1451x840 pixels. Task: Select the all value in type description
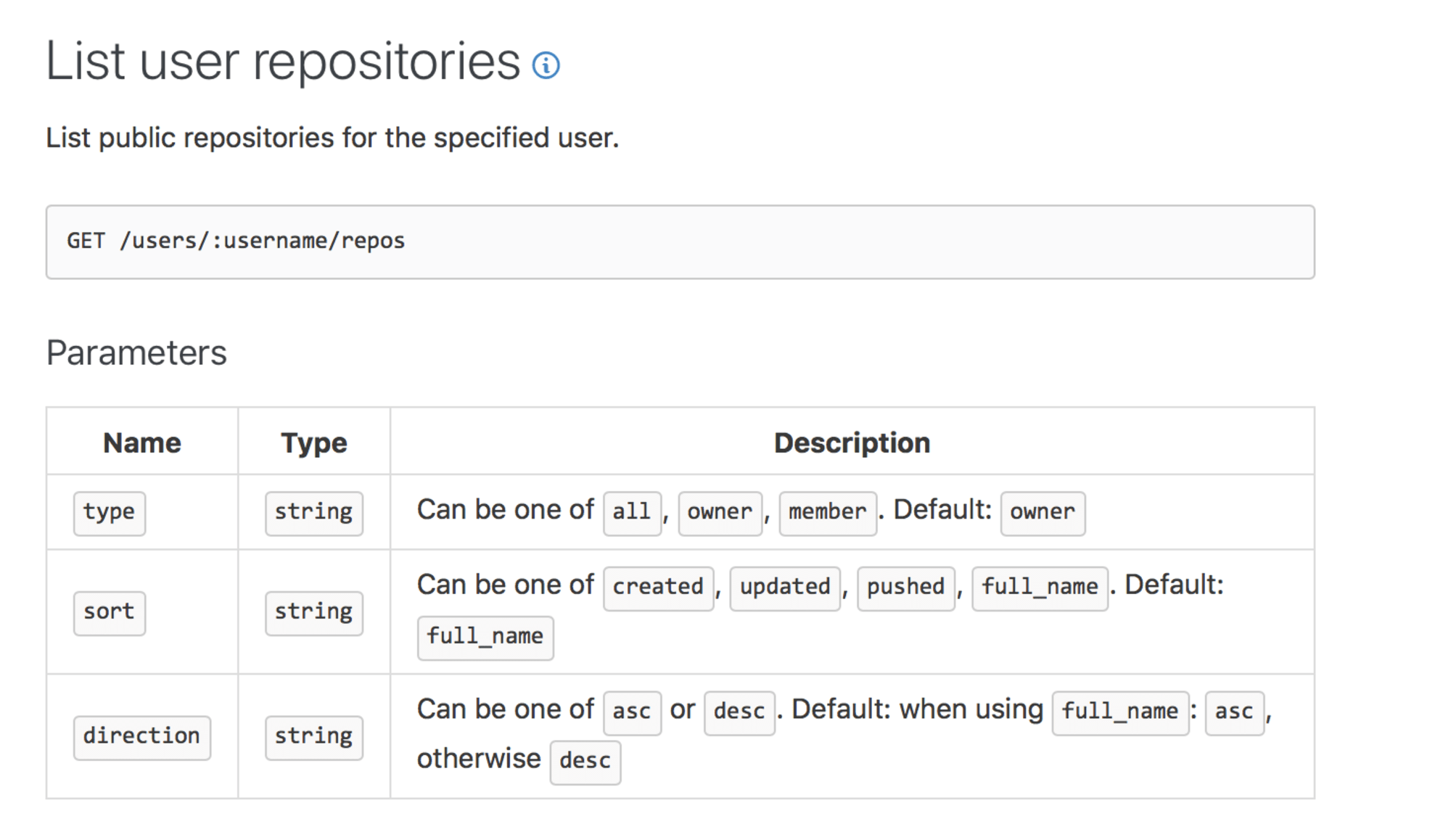pyautogui.click(x=630, y=513)
